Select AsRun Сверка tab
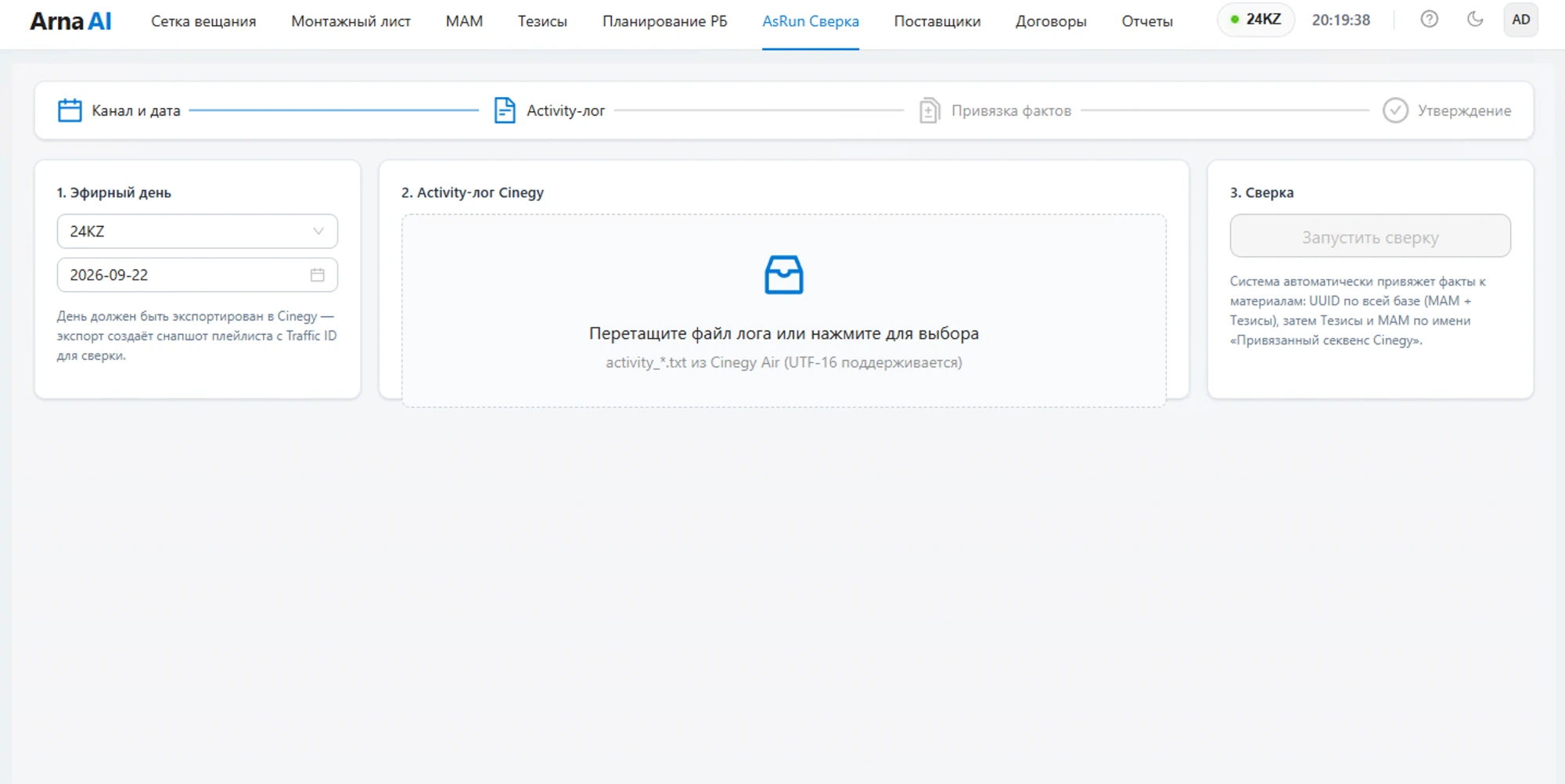 coord(811,21)
